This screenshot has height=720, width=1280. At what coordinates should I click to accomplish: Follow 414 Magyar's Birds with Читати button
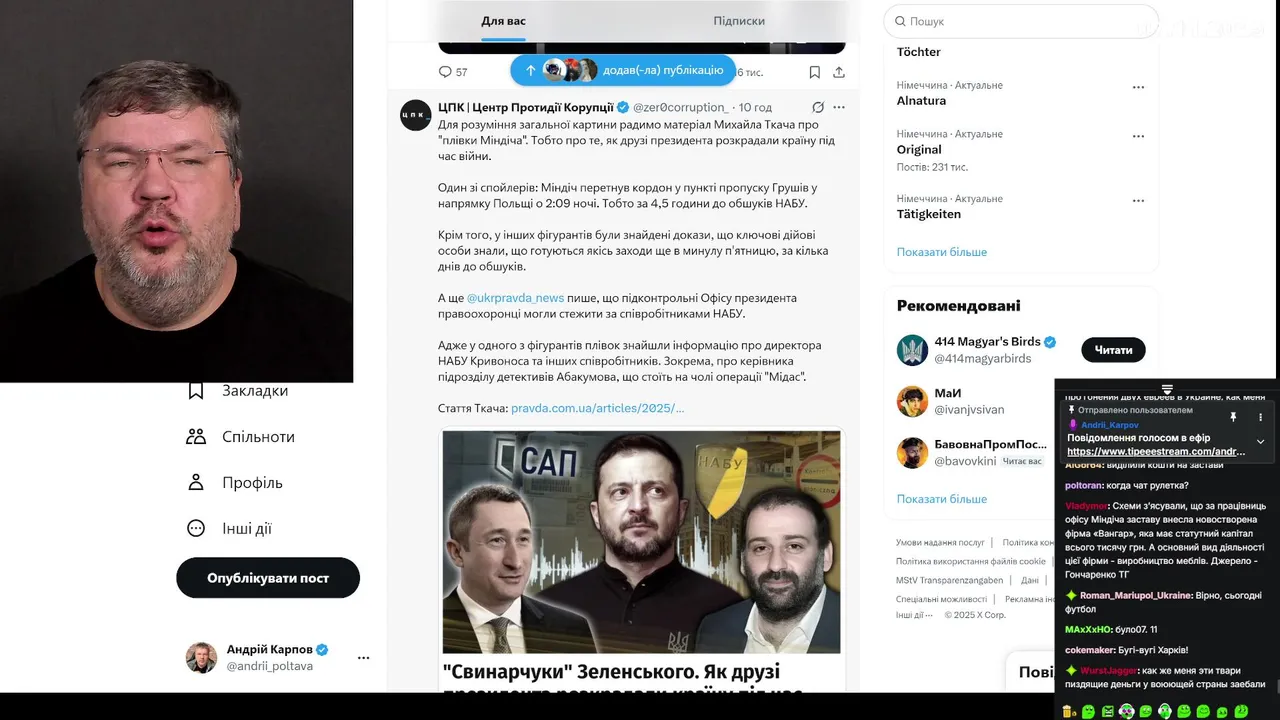(x=1113, y=350)
